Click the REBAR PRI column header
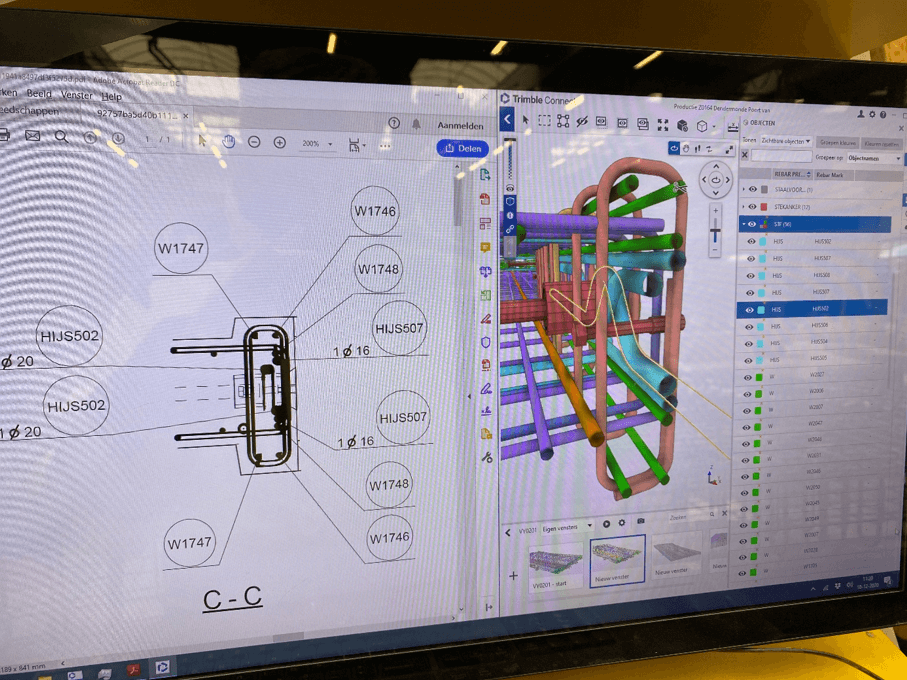907x680 pixels. (x=791, y=174)
